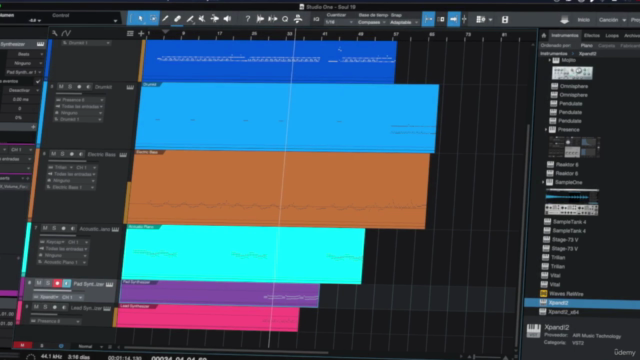
Task: Solo the Drumkit track
Action: 70,87
